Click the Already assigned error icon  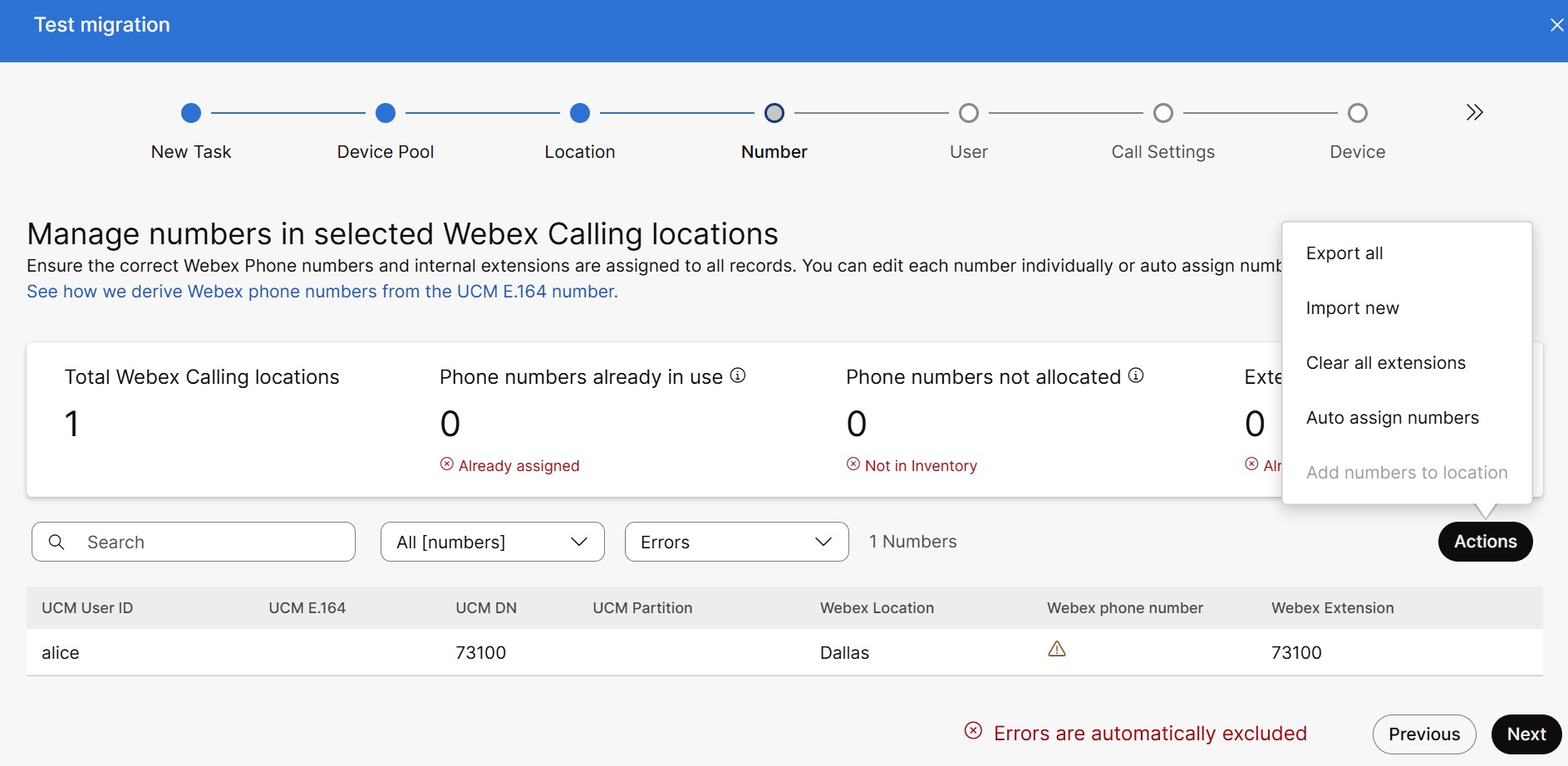coord(447,464)
